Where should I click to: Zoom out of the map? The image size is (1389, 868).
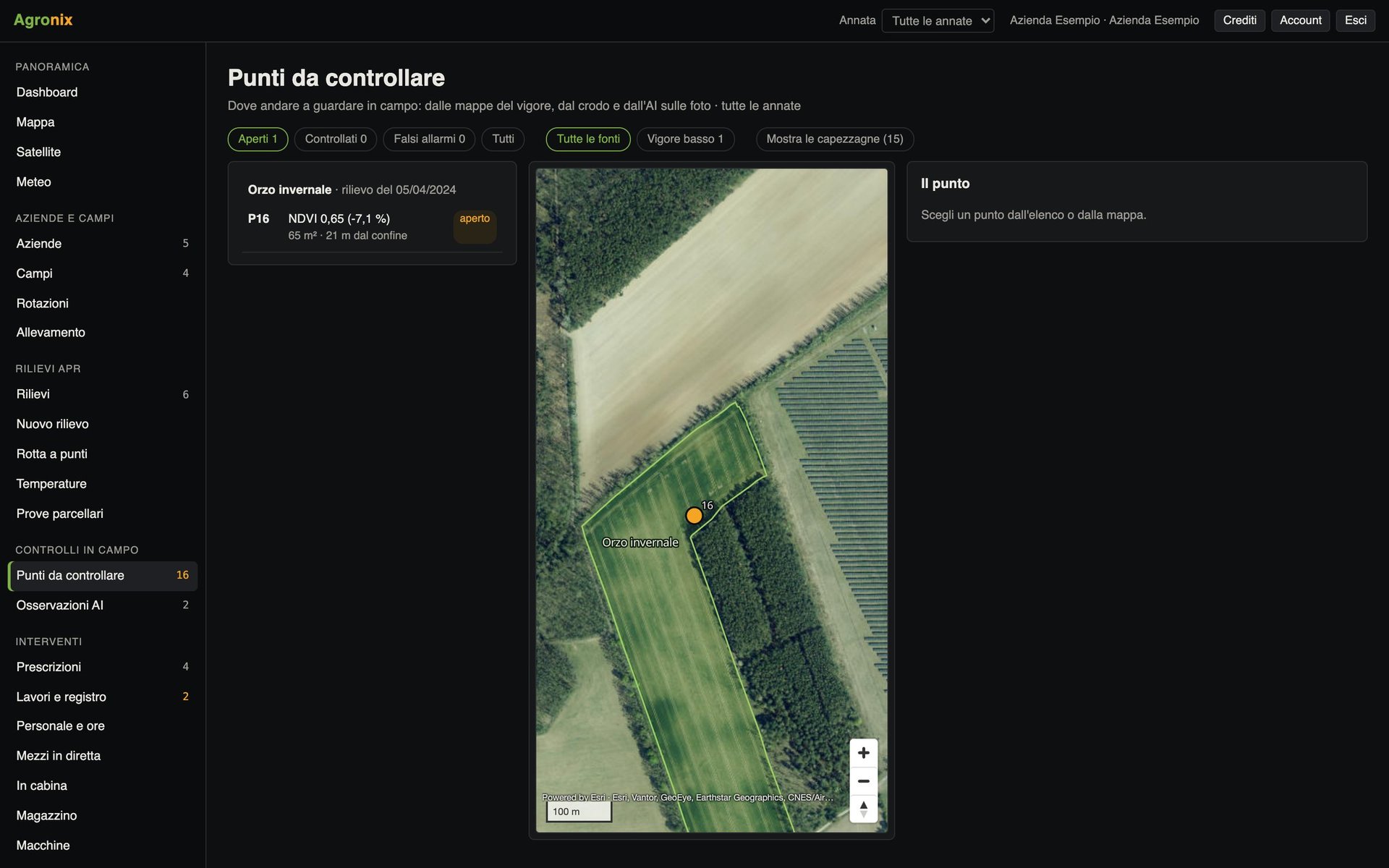863,781
